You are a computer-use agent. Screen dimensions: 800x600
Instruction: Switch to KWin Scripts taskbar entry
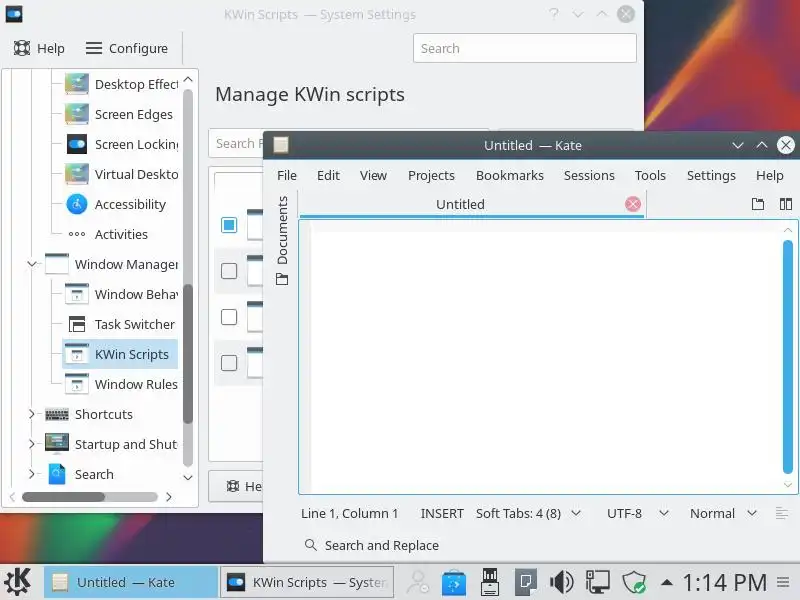pyautogui.click(x=307, y=582)
